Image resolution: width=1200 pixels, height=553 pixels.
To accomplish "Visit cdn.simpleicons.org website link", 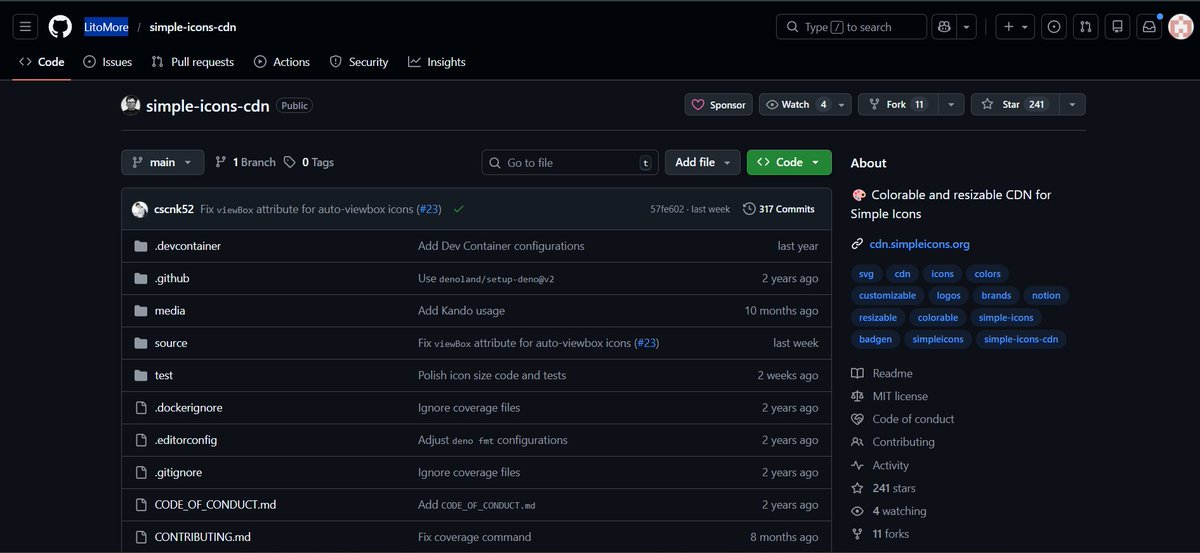I will [x=919, y=244].
